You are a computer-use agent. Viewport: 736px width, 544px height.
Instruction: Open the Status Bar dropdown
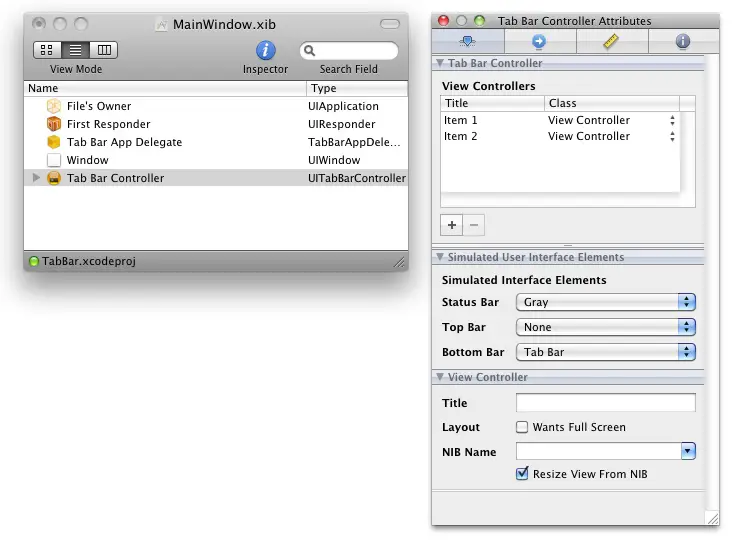[x=606, y=302]
